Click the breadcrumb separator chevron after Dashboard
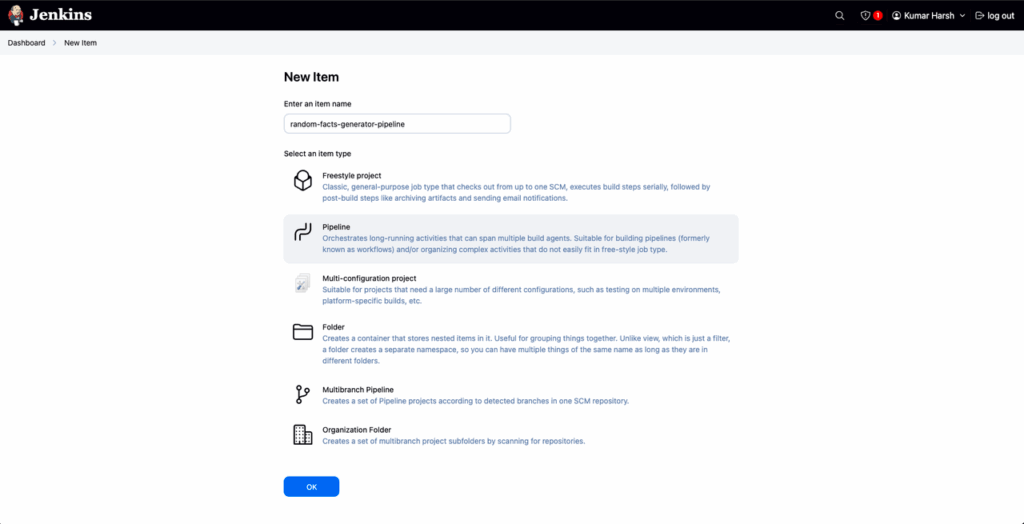 [55, 43]
